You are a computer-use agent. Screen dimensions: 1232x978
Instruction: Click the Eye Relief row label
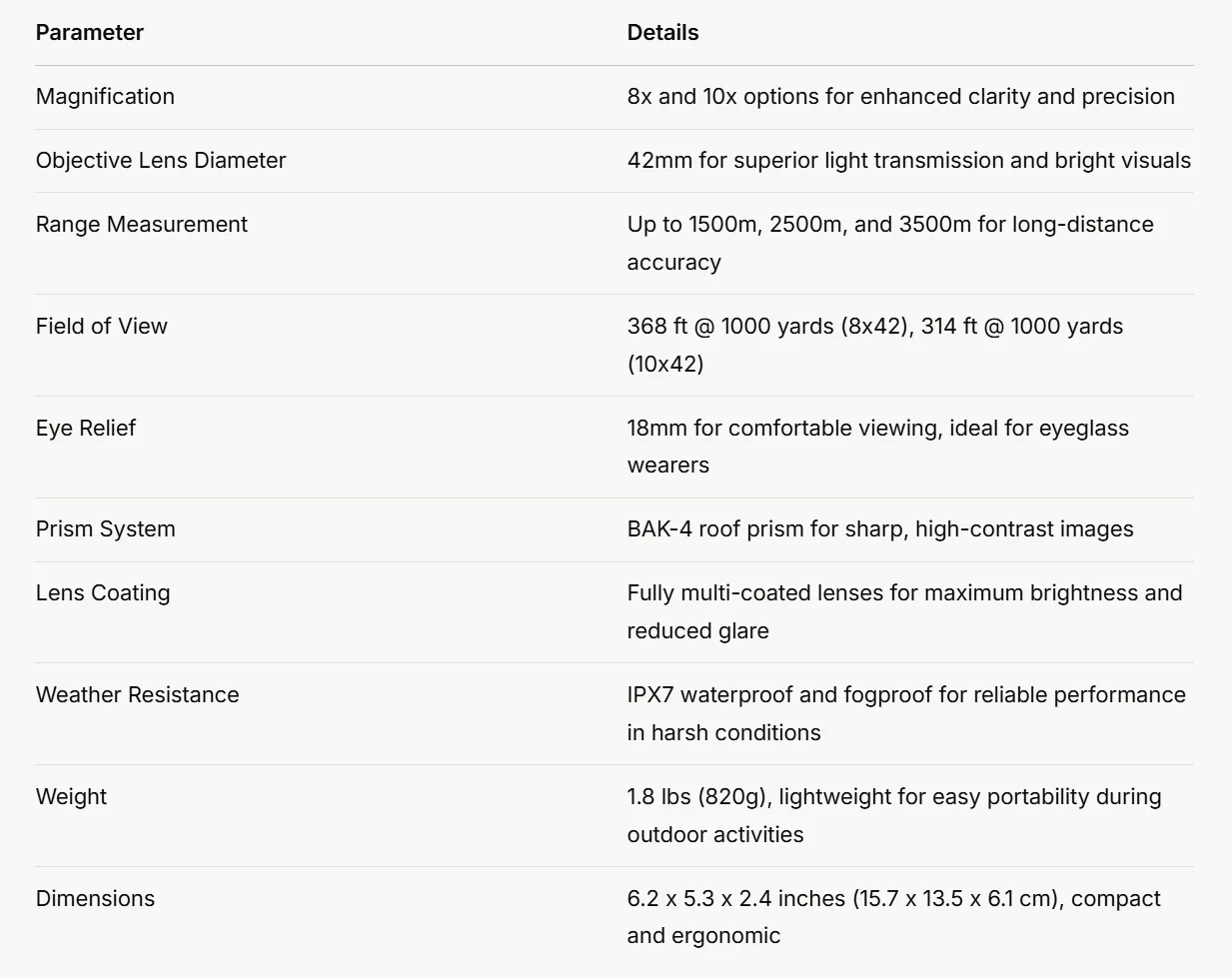coord(86,428)
